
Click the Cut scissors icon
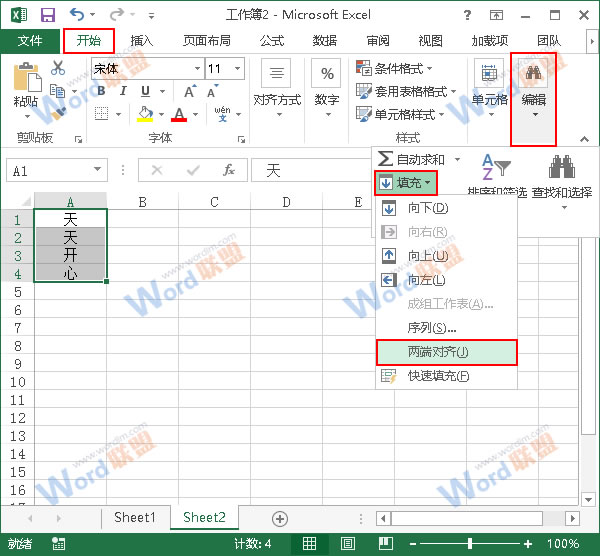click(x=58, y=68)
